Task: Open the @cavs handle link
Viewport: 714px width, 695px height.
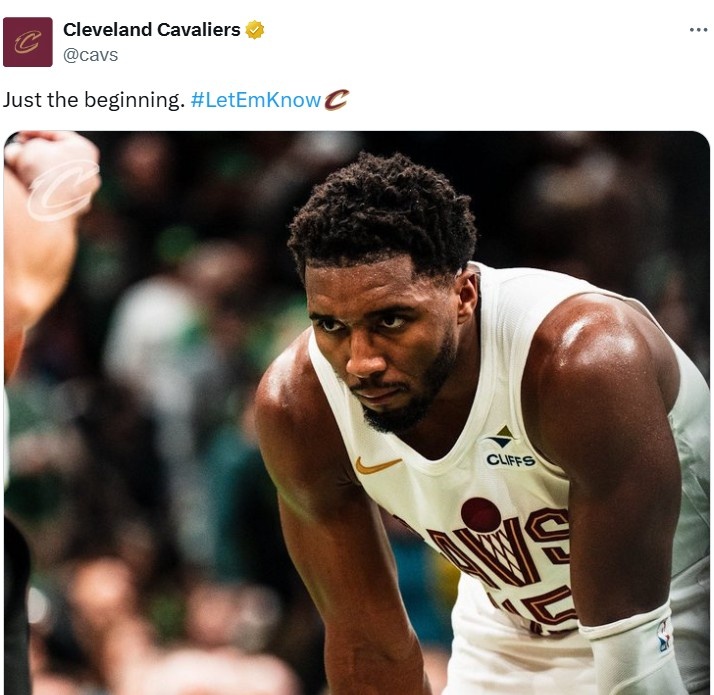Action: pos(90,55)
